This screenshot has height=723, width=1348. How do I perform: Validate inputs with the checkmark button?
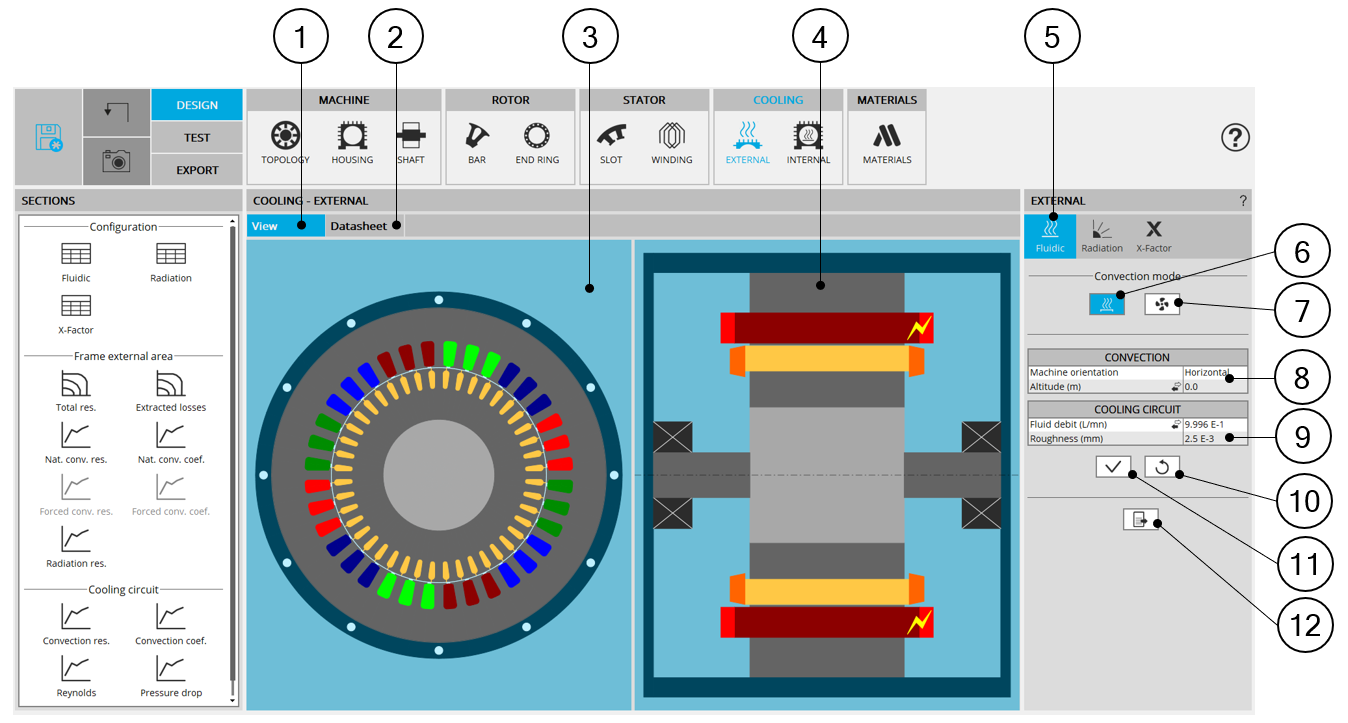click(x=1112, y=466)
